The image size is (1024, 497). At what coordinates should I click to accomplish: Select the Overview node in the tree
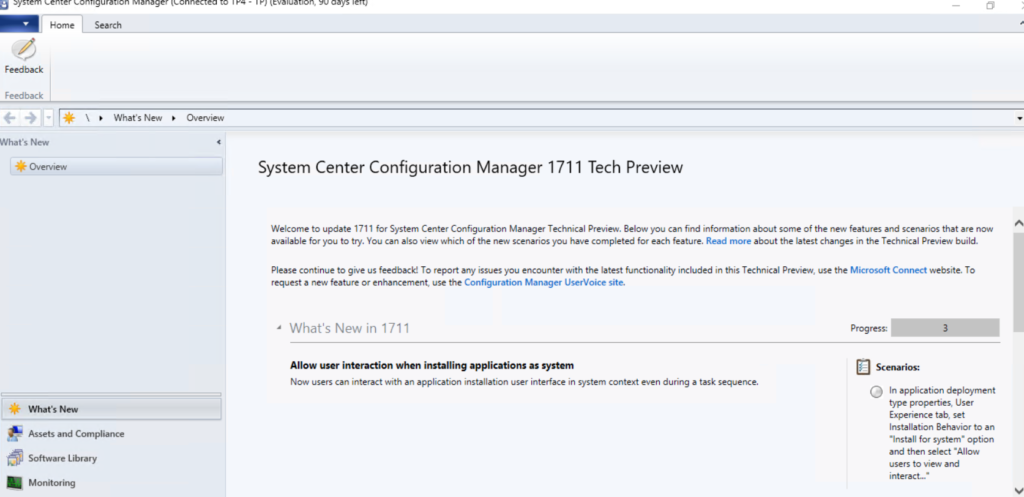[x=116, y=167]
